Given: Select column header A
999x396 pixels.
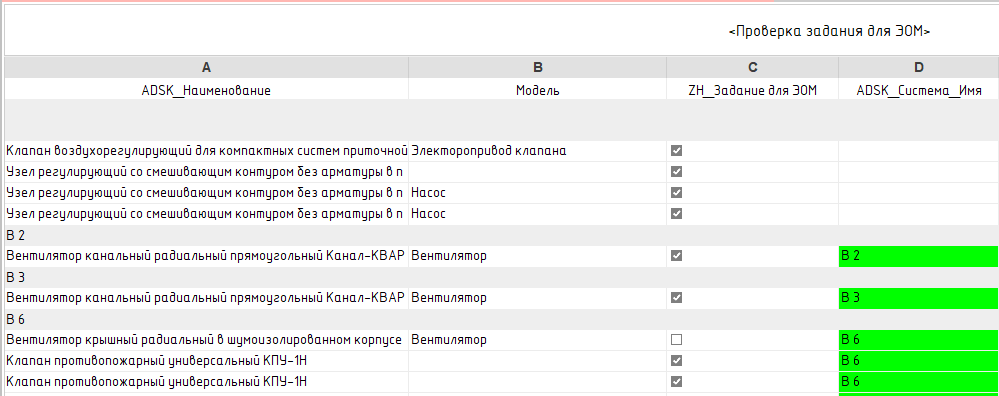Looking at the screenshot, I should 206,67.
